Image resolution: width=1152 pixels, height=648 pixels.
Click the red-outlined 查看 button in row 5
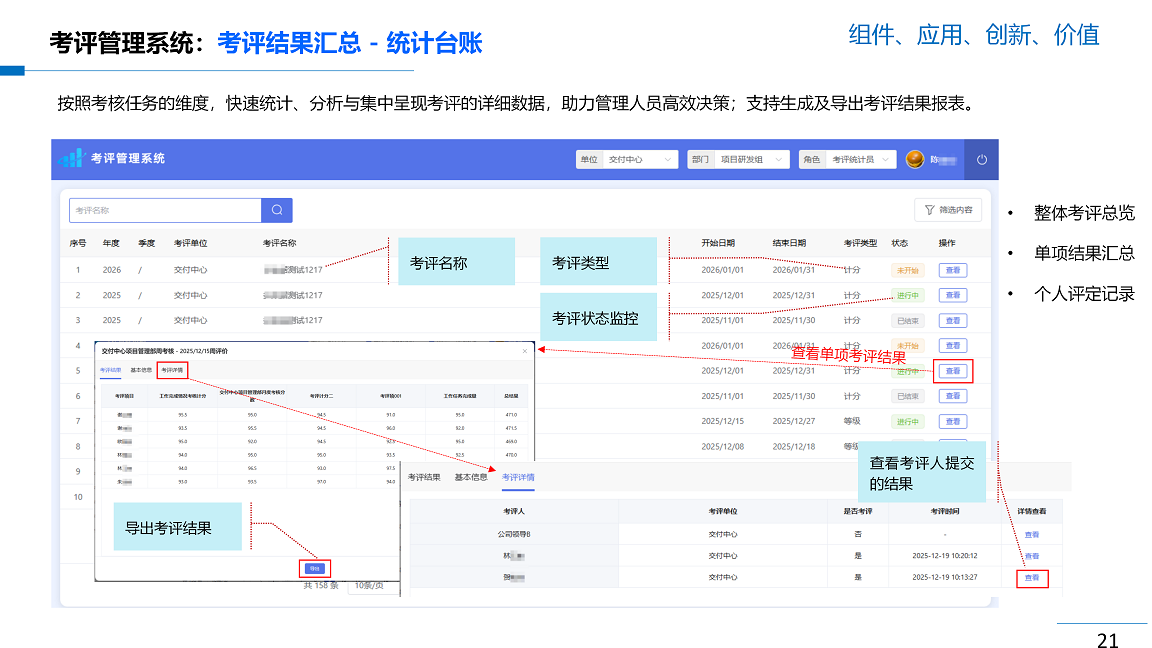(x=952, y=371)
